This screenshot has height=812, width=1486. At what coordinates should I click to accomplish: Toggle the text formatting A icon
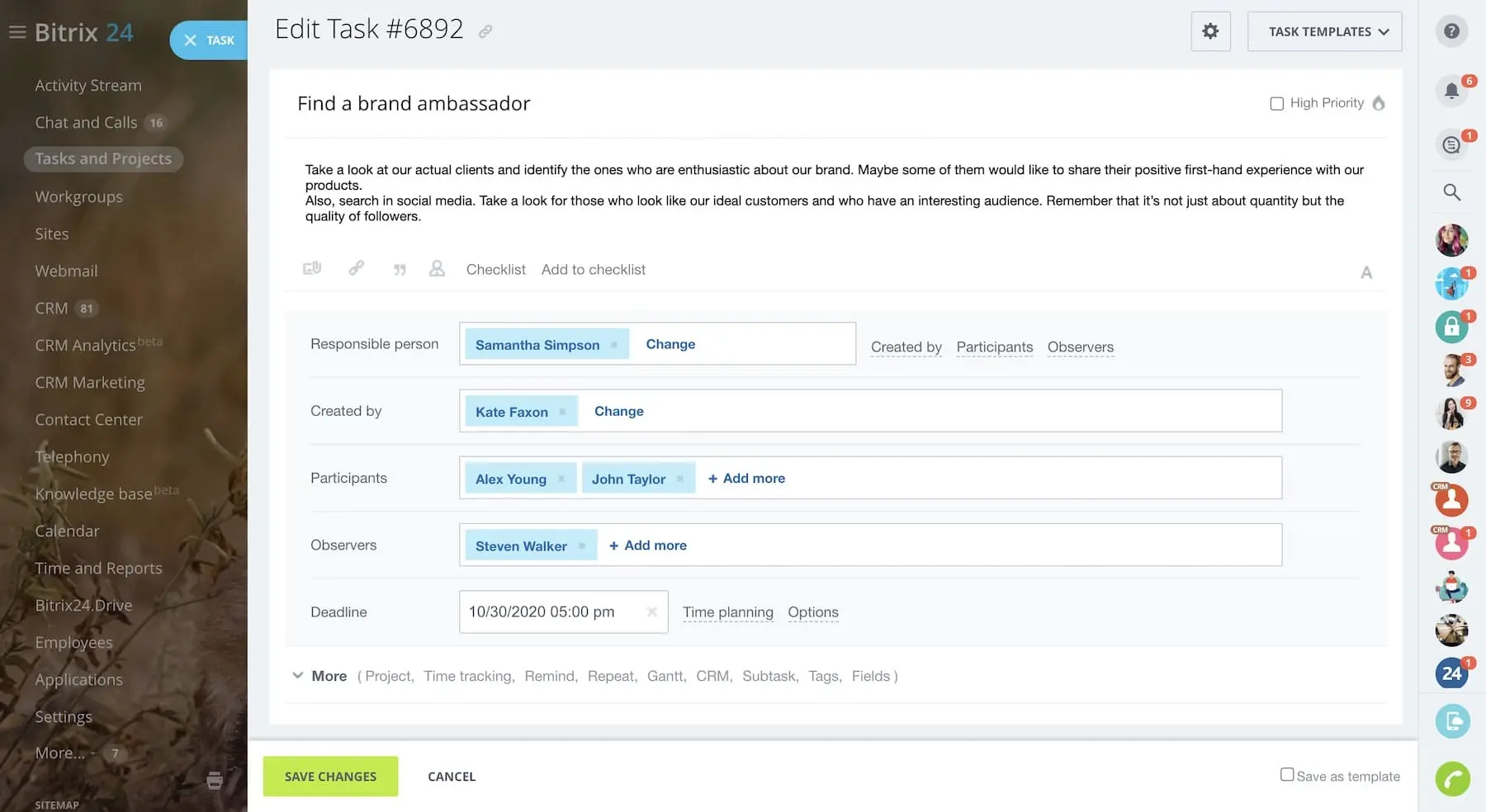coord(1366,272)
